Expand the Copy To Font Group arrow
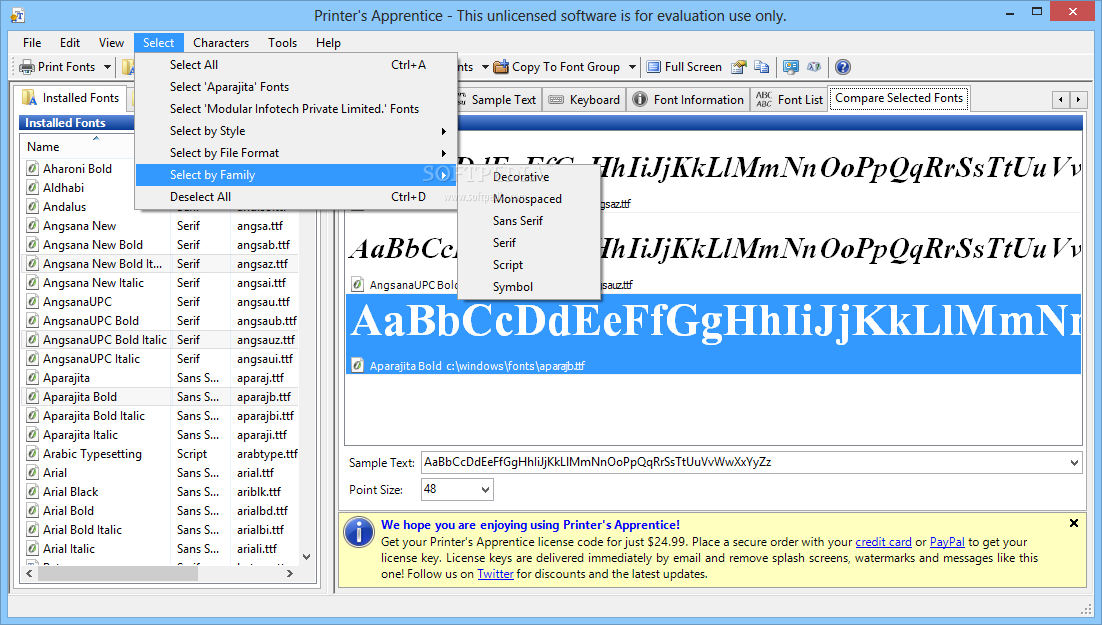1102x625 pixels. 632,67
